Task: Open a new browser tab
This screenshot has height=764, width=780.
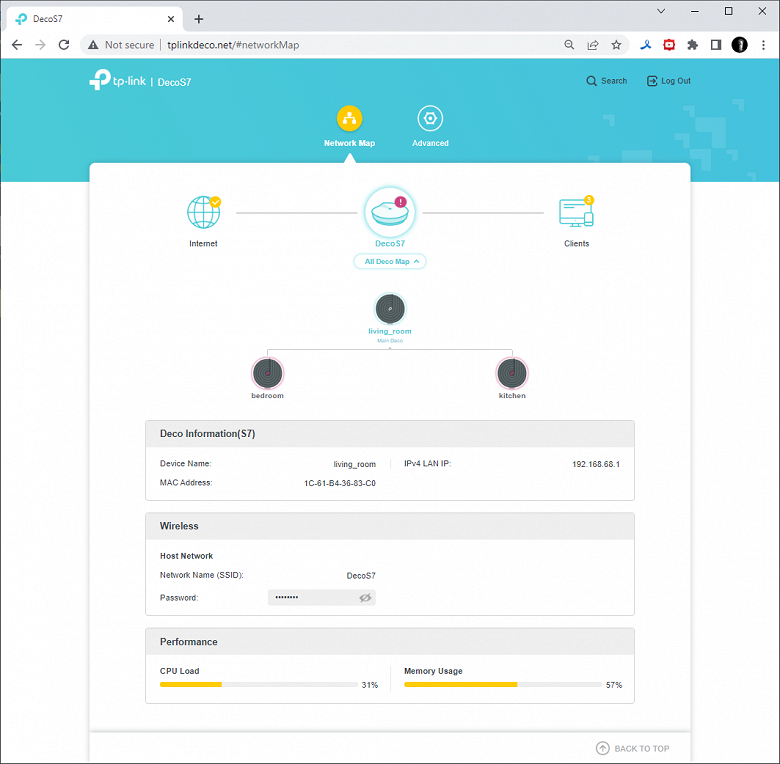Action: click(198, 19)
